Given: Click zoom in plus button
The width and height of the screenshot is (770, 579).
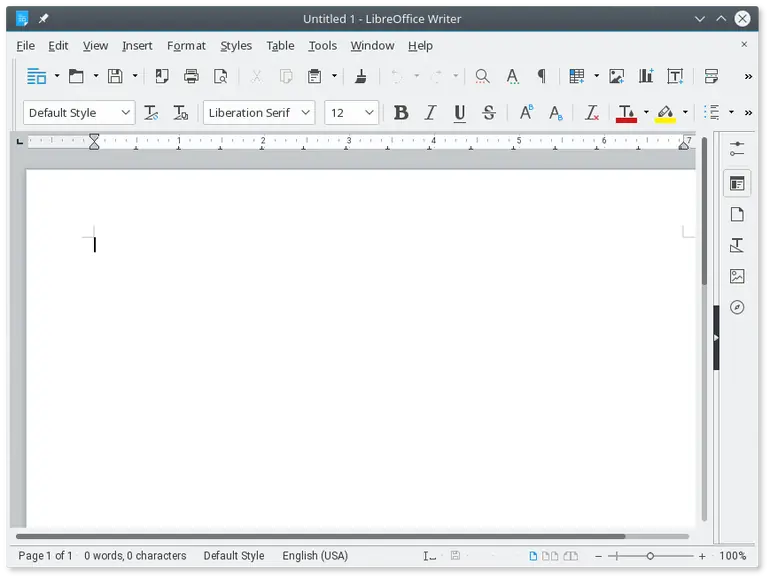Looking at the screenshot, I should [702, 556].
